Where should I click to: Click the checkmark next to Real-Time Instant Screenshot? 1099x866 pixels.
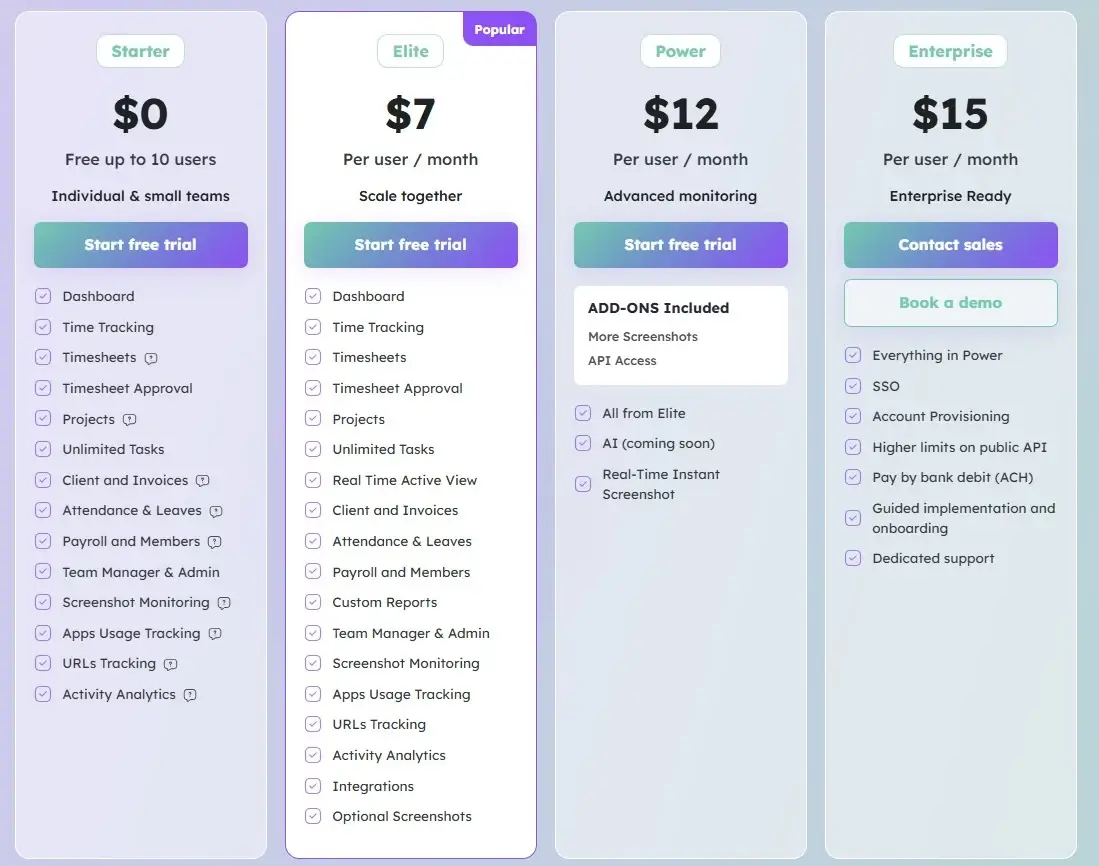(583, 483)
